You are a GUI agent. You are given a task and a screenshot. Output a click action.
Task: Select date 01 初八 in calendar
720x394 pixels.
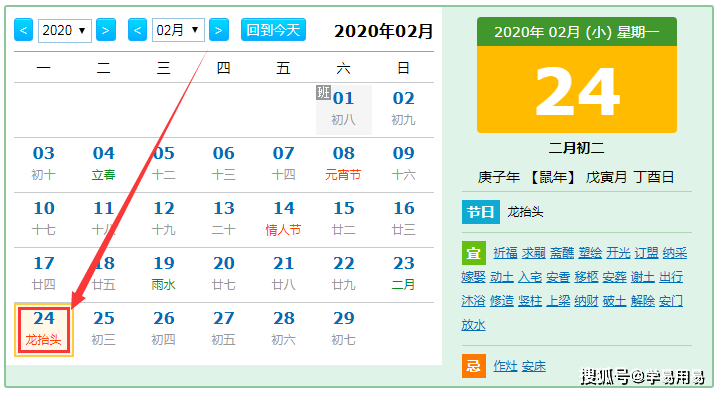coord(343,109)
